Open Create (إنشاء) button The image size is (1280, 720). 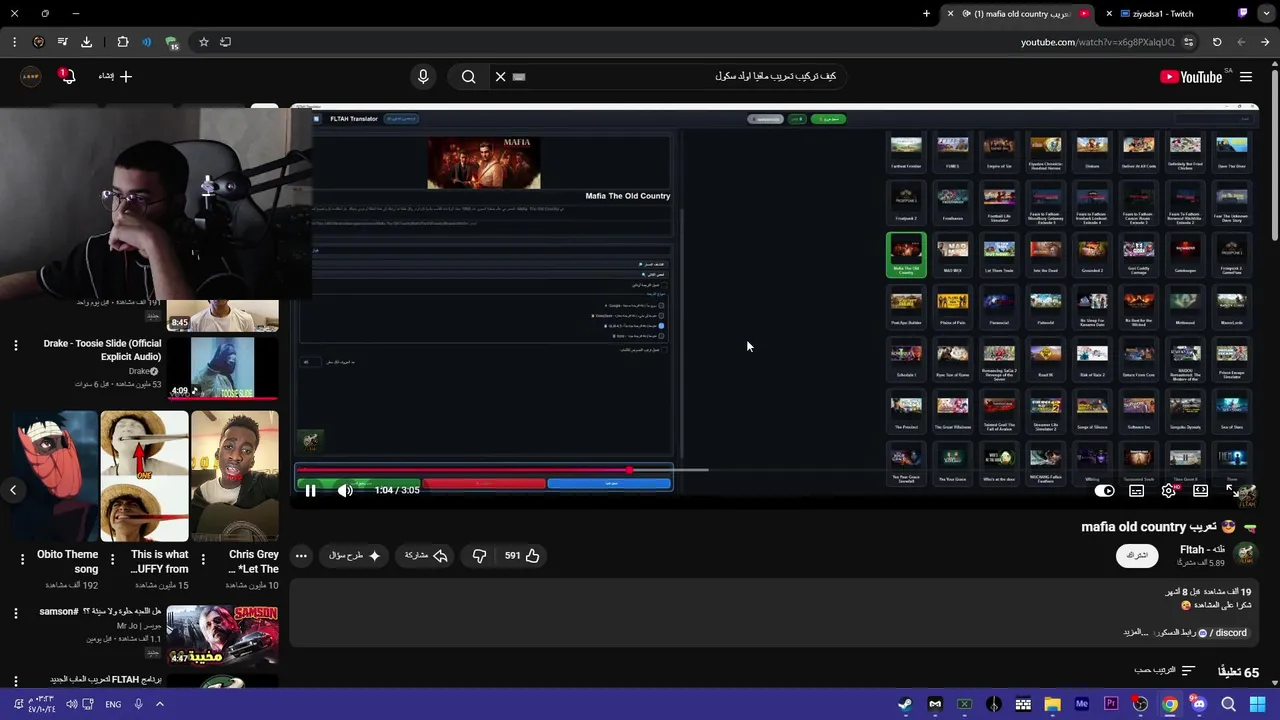coord(115,76)
